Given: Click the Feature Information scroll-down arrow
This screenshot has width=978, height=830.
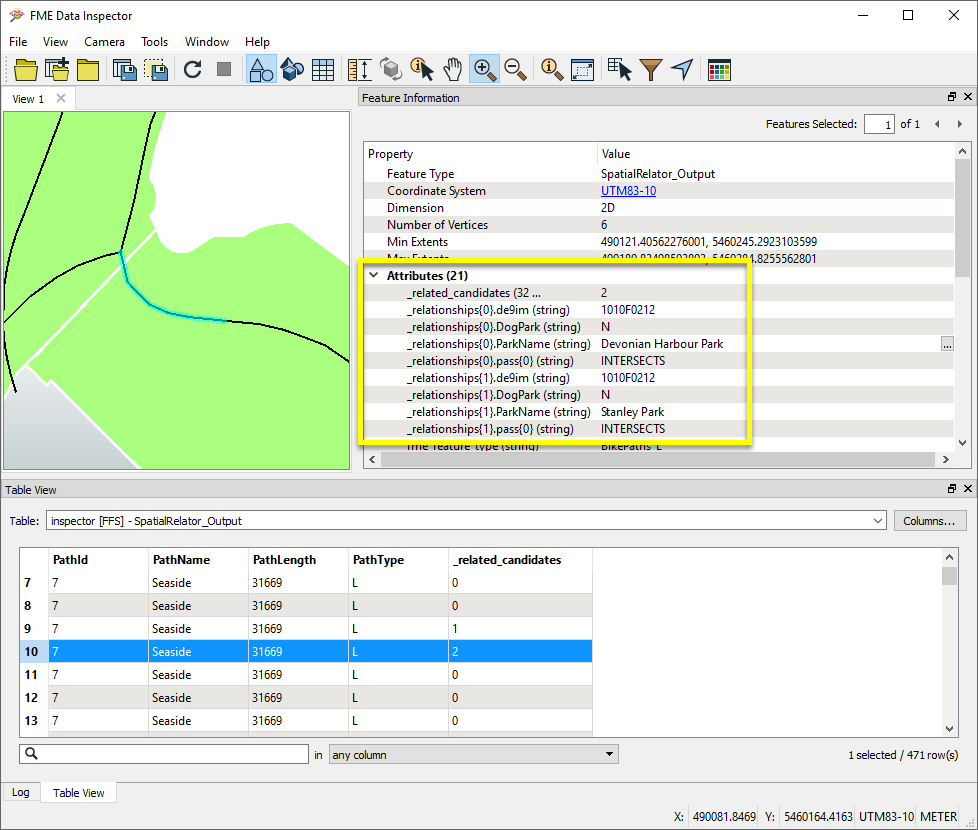Looking at the screenshot, I should (x=962, y=443).
